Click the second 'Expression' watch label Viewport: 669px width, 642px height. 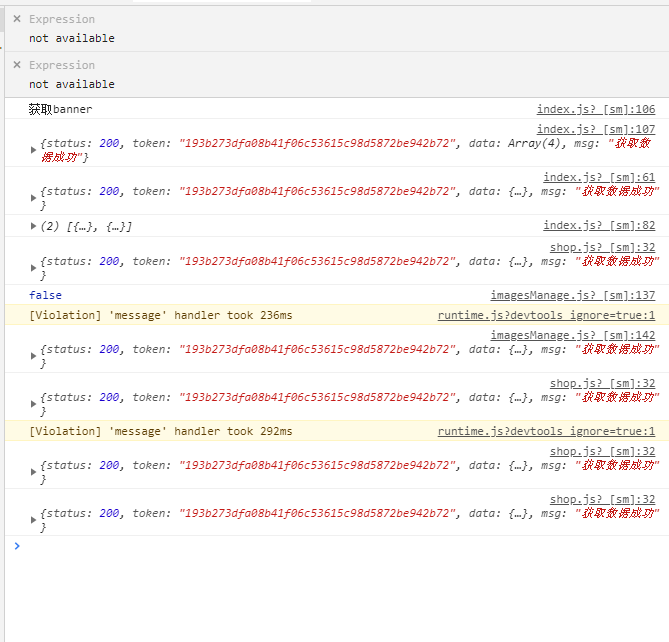click(62, 65)
